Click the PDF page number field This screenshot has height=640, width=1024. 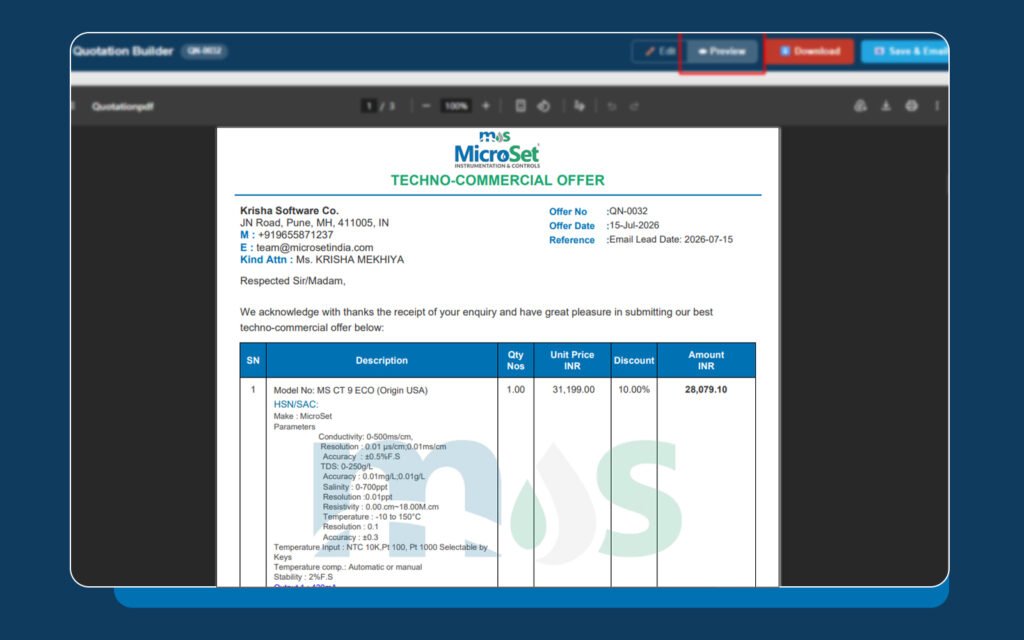click(x=369, y=106)
